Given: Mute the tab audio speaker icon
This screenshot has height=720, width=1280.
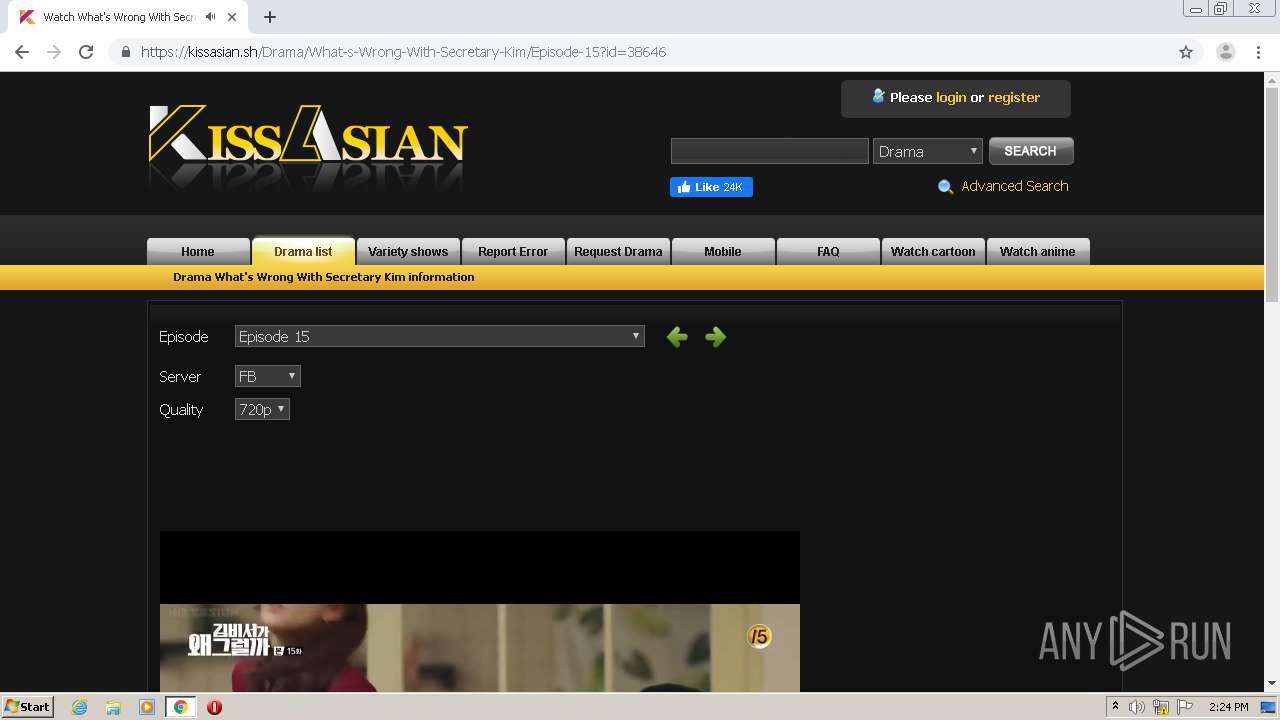Looking at the screenshot, I should [211, 17].
